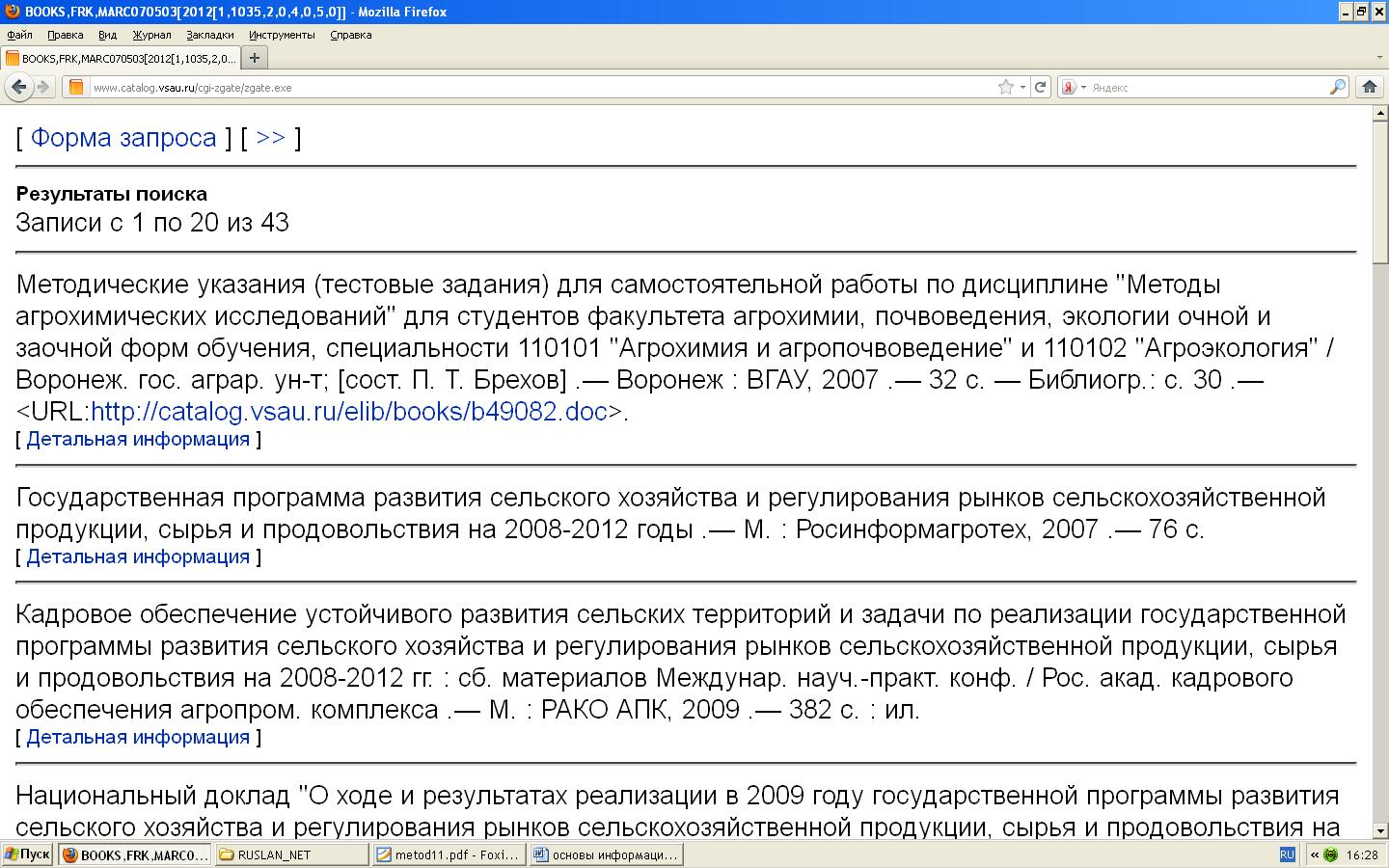Click the site icon beside the URL
This screenshot has height=868, width=1389.
click(x=76, y=87)
